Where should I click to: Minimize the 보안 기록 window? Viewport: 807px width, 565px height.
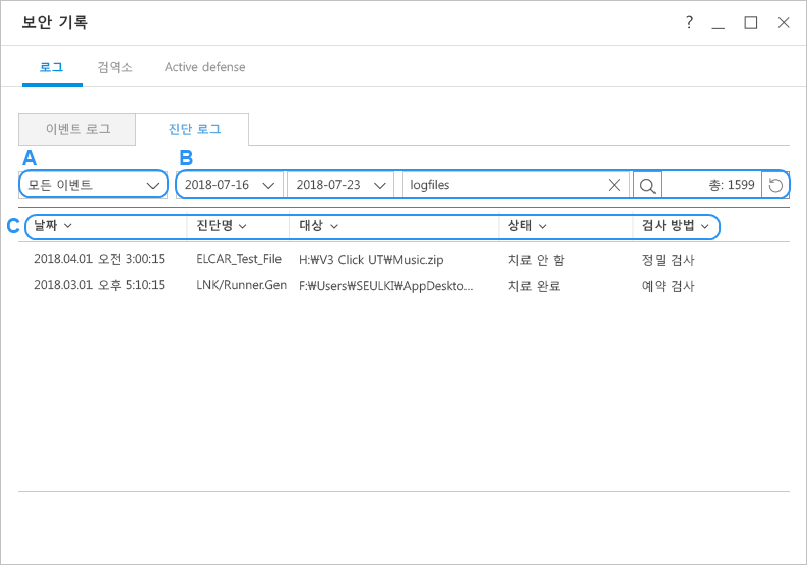click(x=718, y=22)
